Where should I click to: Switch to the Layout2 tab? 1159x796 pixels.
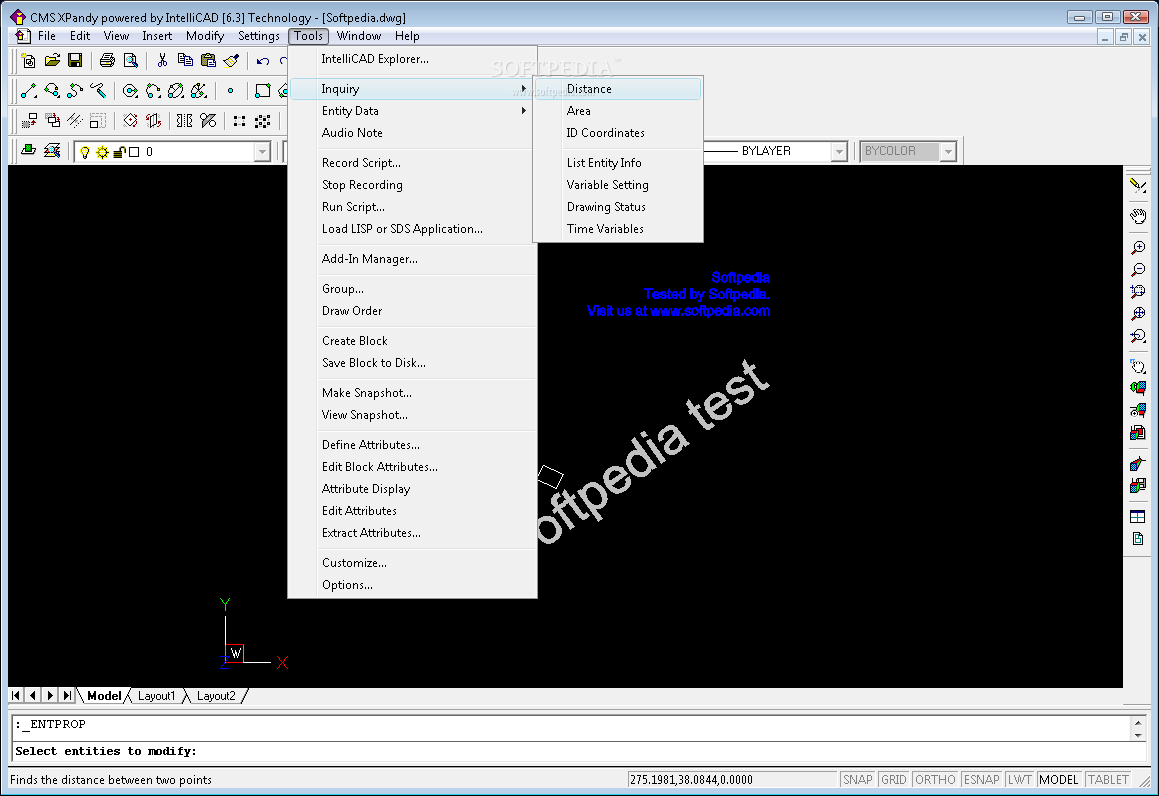click(216, 695)
